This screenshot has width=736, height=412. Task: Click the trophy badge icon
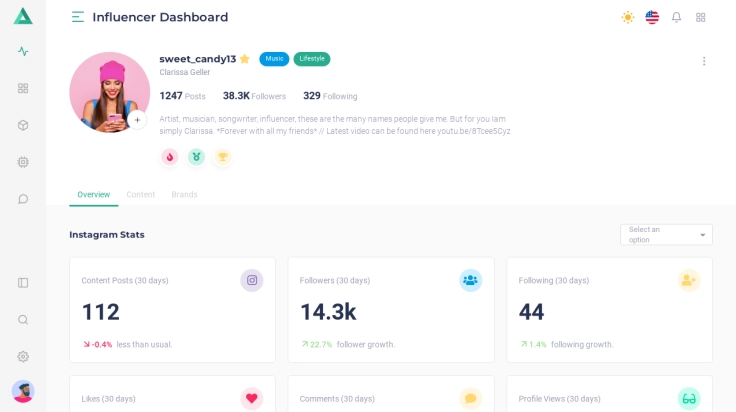222,157
